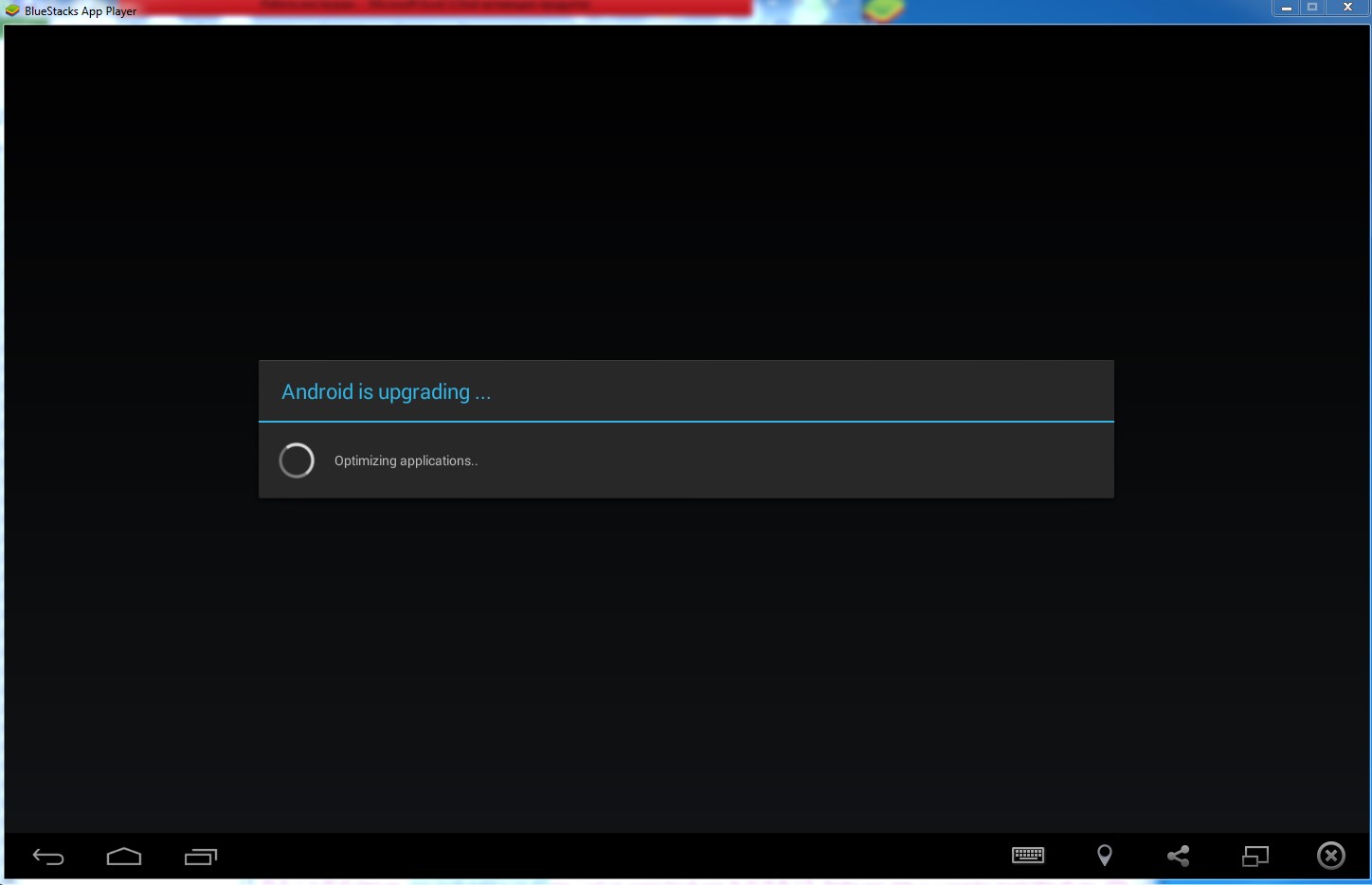Image resolution: width=1372 pixels, height=885 pixels.
Task: Toggle the keyboard icon in the bottom bar
Action: (x=1028, y=856)
